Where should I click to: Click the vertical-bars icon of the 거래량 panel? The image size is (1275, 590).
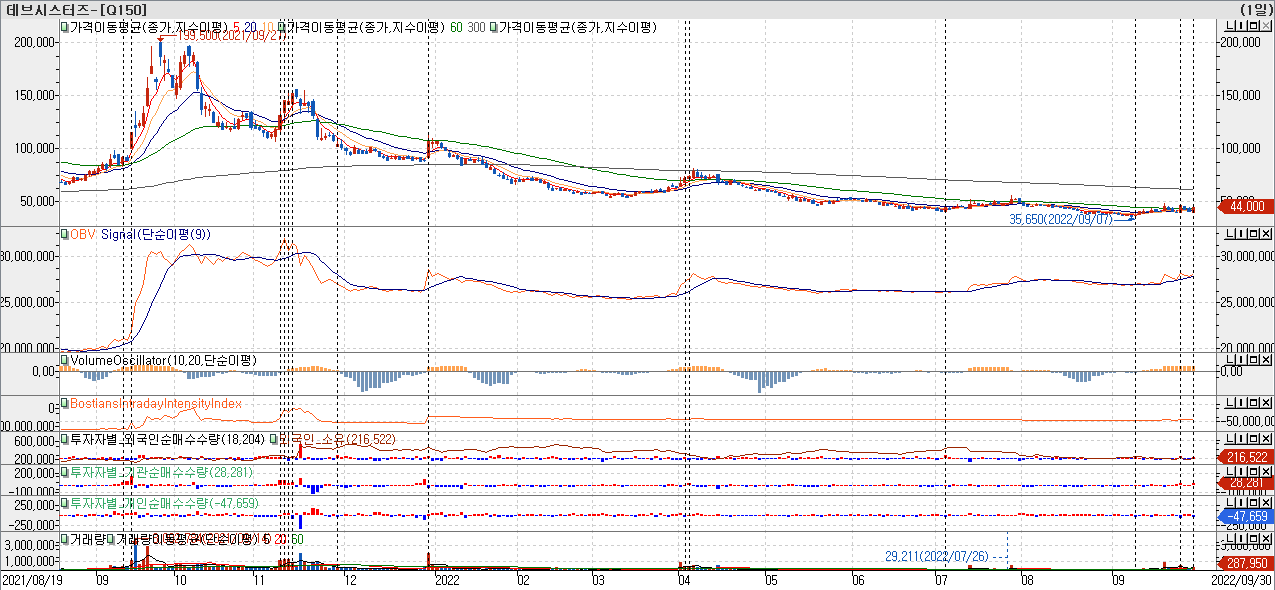1241,537
